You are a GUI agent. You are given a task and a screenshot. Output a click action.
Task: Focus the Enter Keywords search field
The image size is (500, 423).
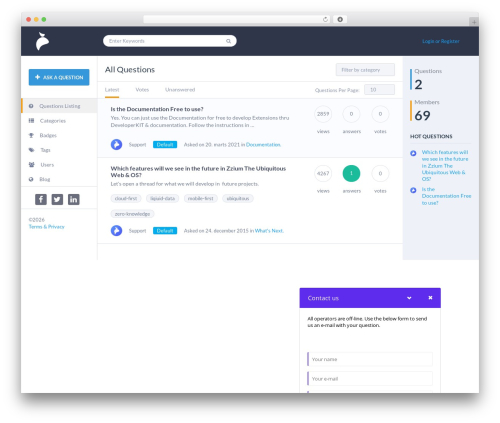(170, 41)
